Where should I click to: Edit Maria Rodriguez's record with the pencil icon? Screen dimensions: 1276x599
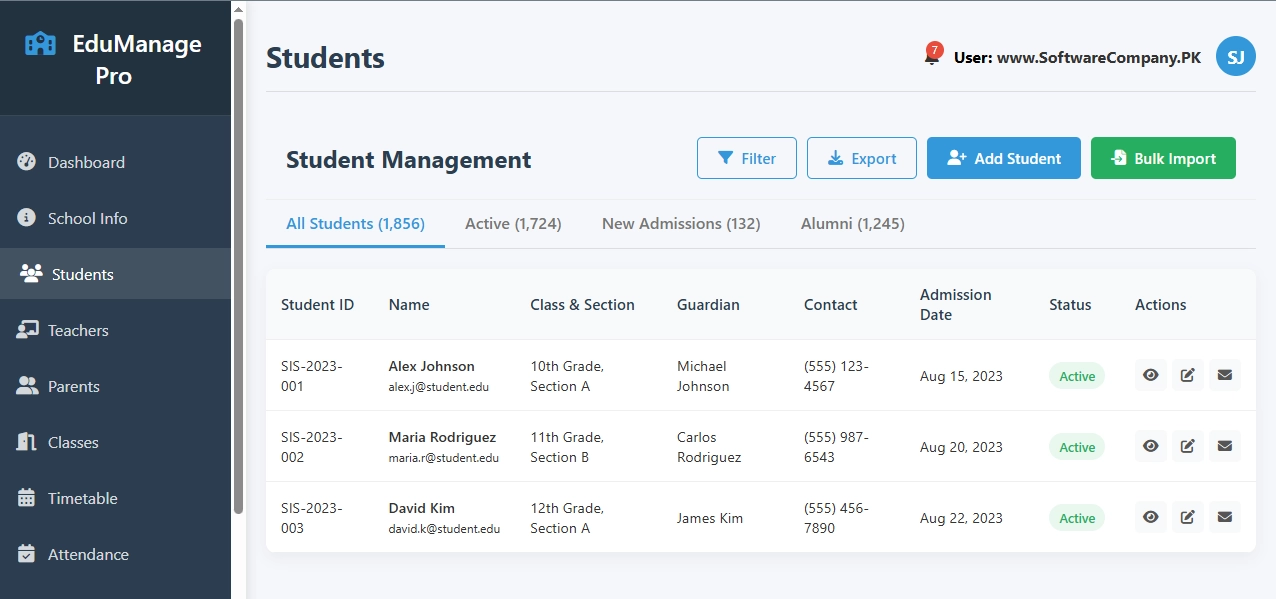1187,445
